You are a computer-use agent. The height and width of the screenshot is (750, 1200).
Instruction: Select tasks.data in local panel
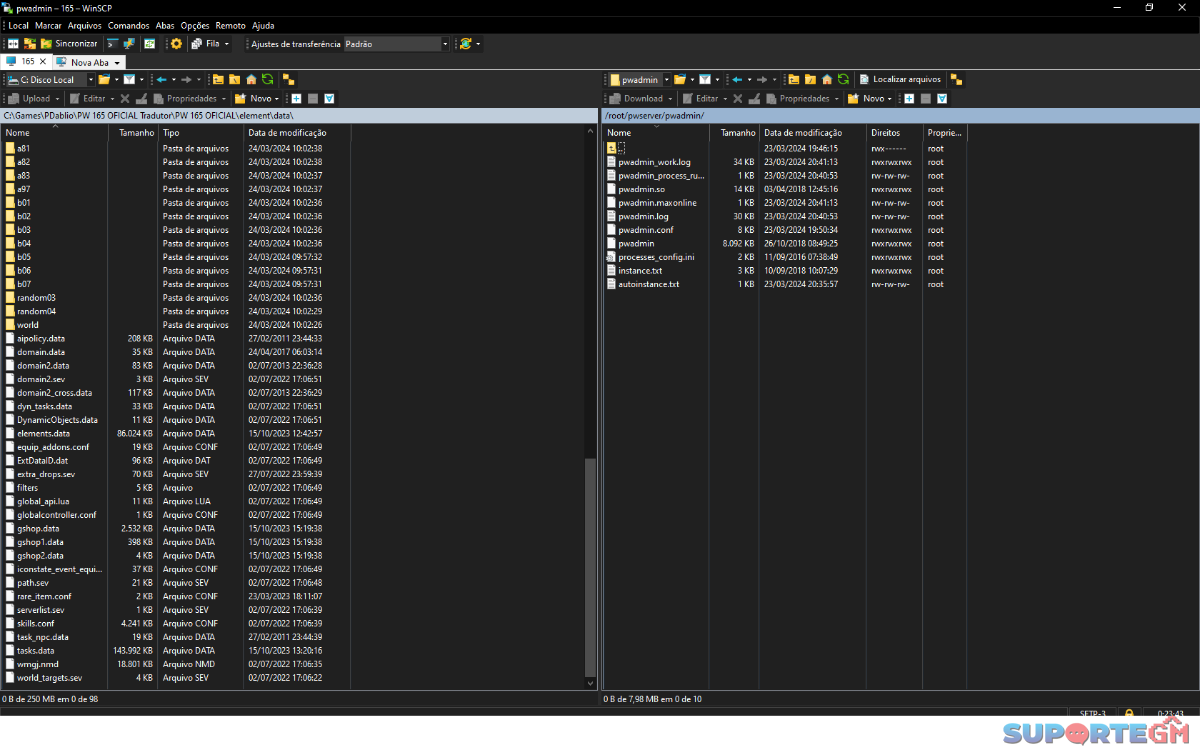35,651
